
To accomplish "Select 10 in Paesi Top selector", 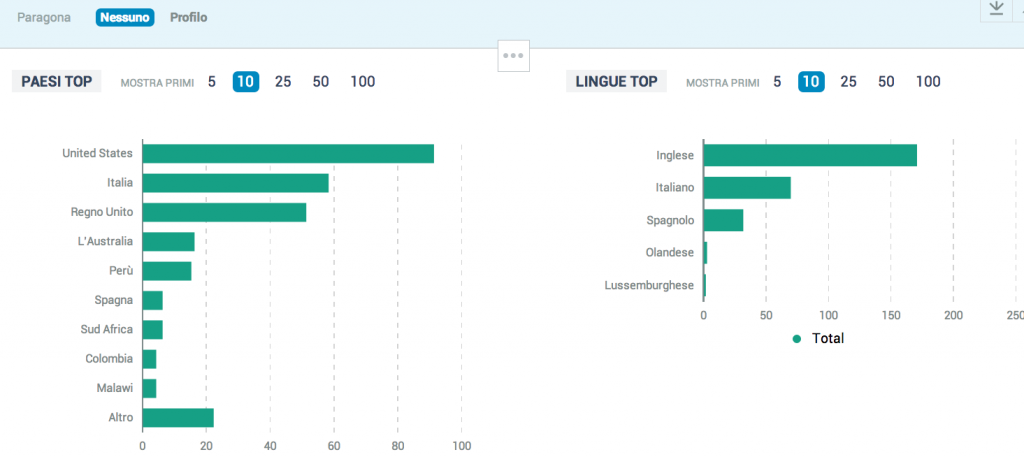I will (x=246, y=82).
